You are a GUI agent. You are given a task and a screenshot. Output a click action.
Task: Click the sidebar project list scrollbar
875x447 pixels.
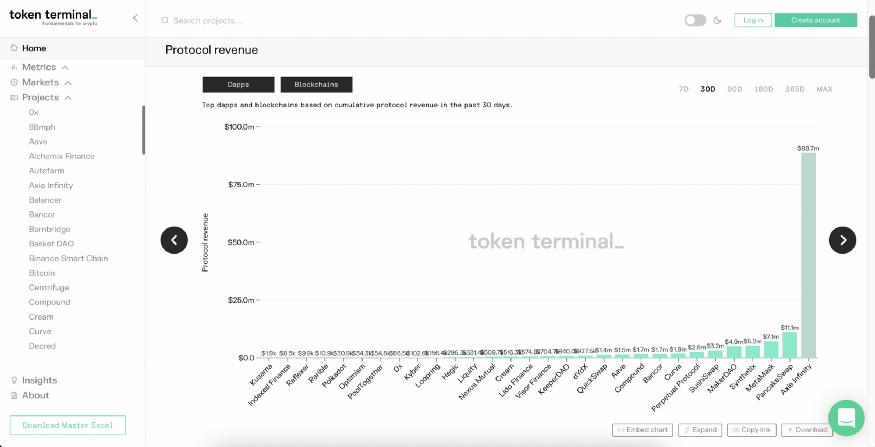(143, 130)
